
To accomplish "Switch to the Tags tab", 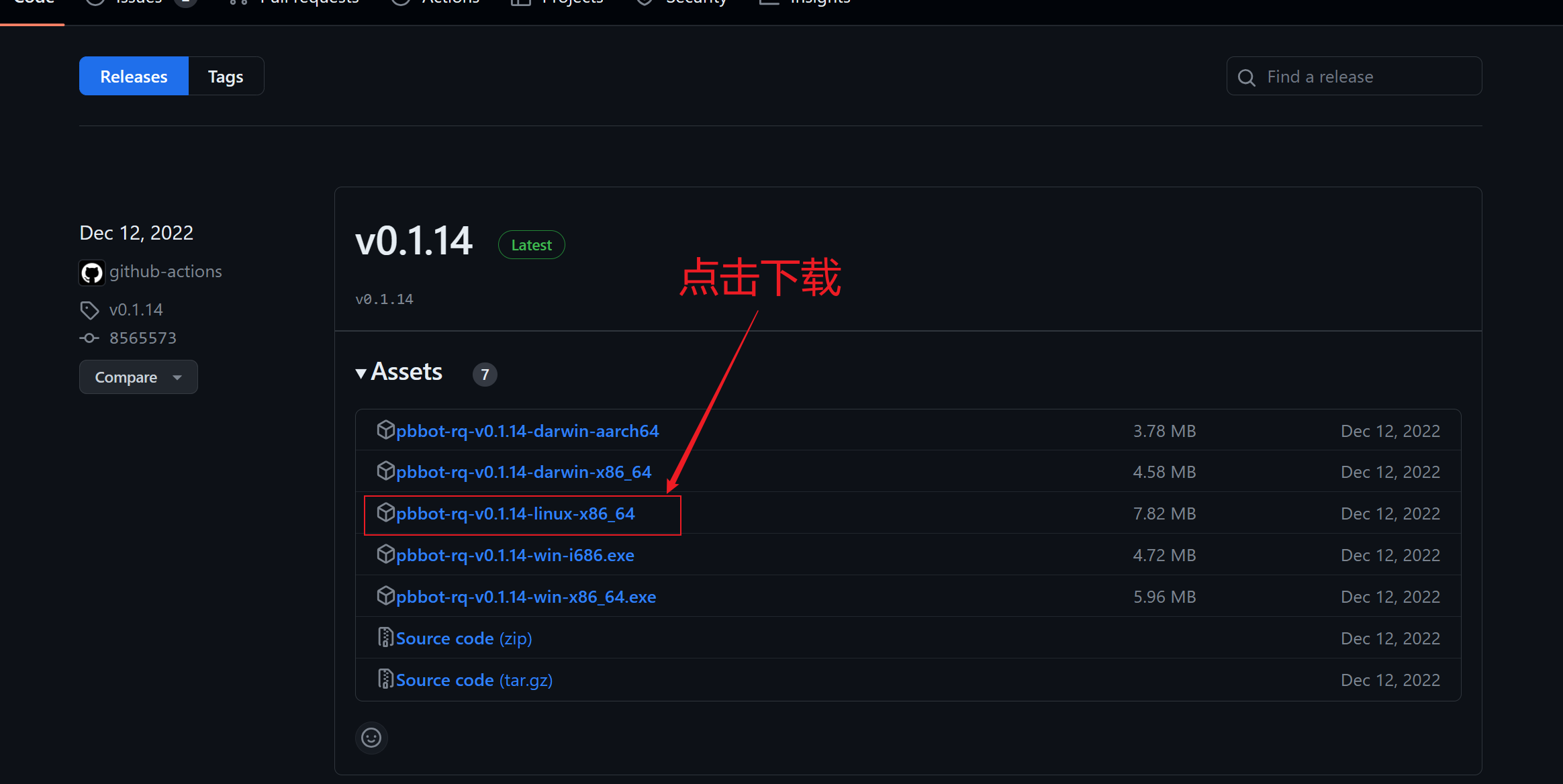I will [226, 77].
